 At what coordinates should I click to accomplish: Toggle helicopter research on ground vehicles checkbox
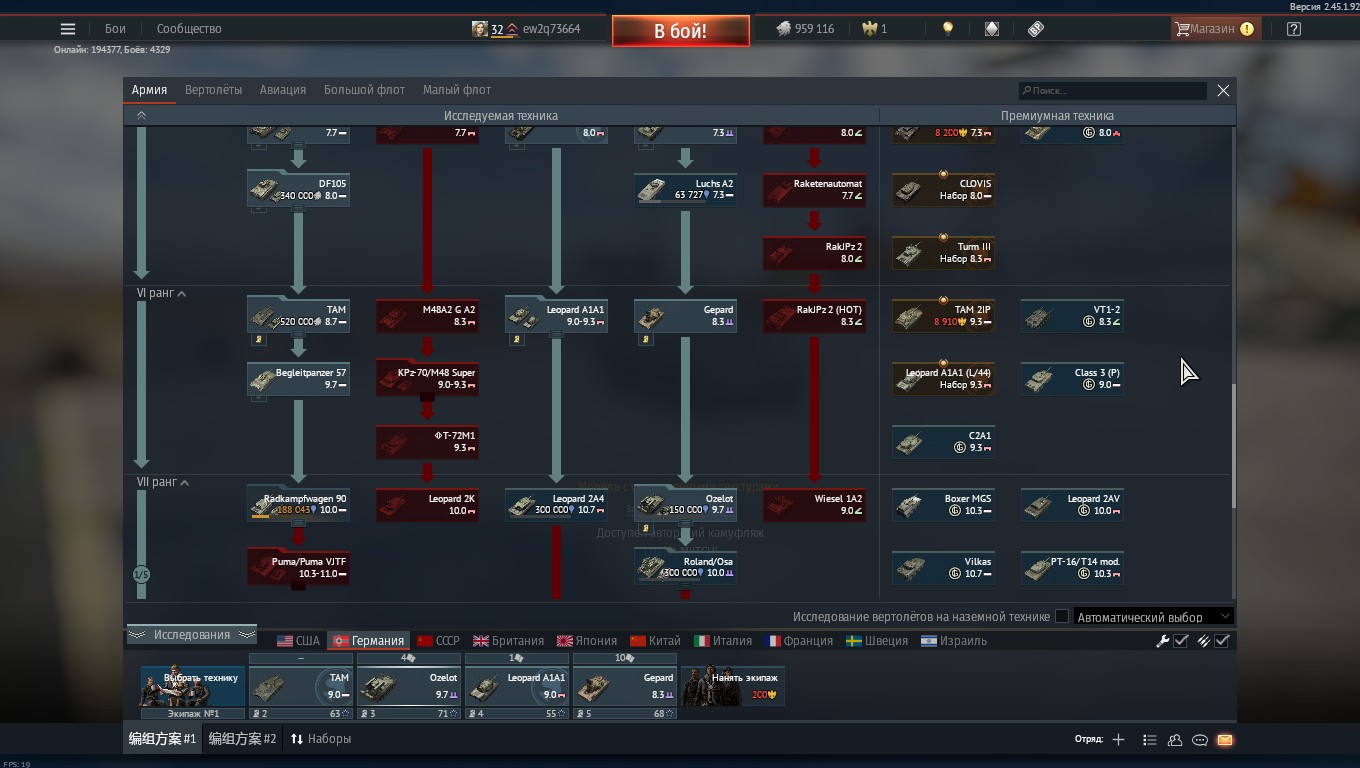point(1062,617)
